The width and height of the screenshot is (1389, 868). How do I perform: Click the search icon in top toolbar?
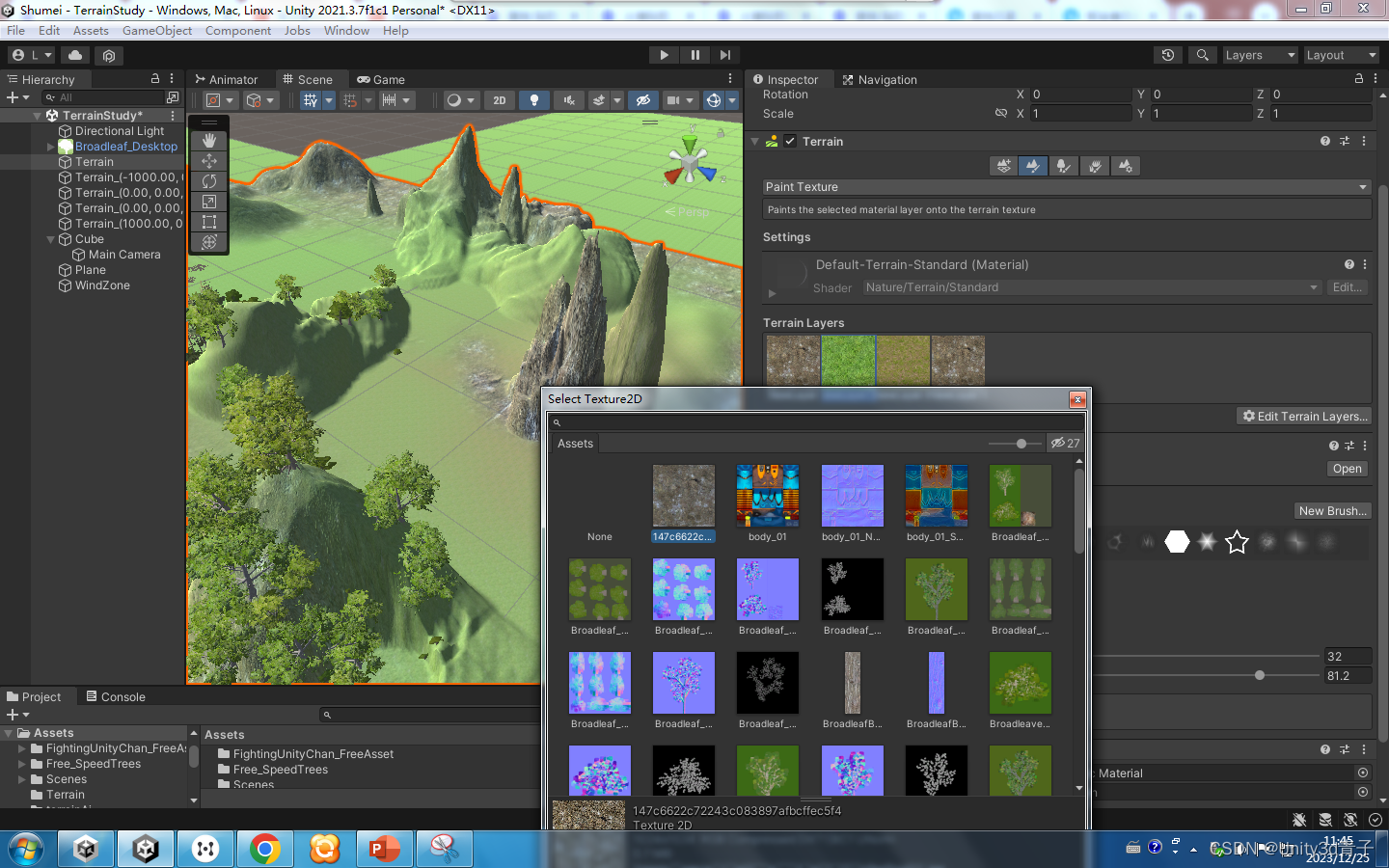1203,55
